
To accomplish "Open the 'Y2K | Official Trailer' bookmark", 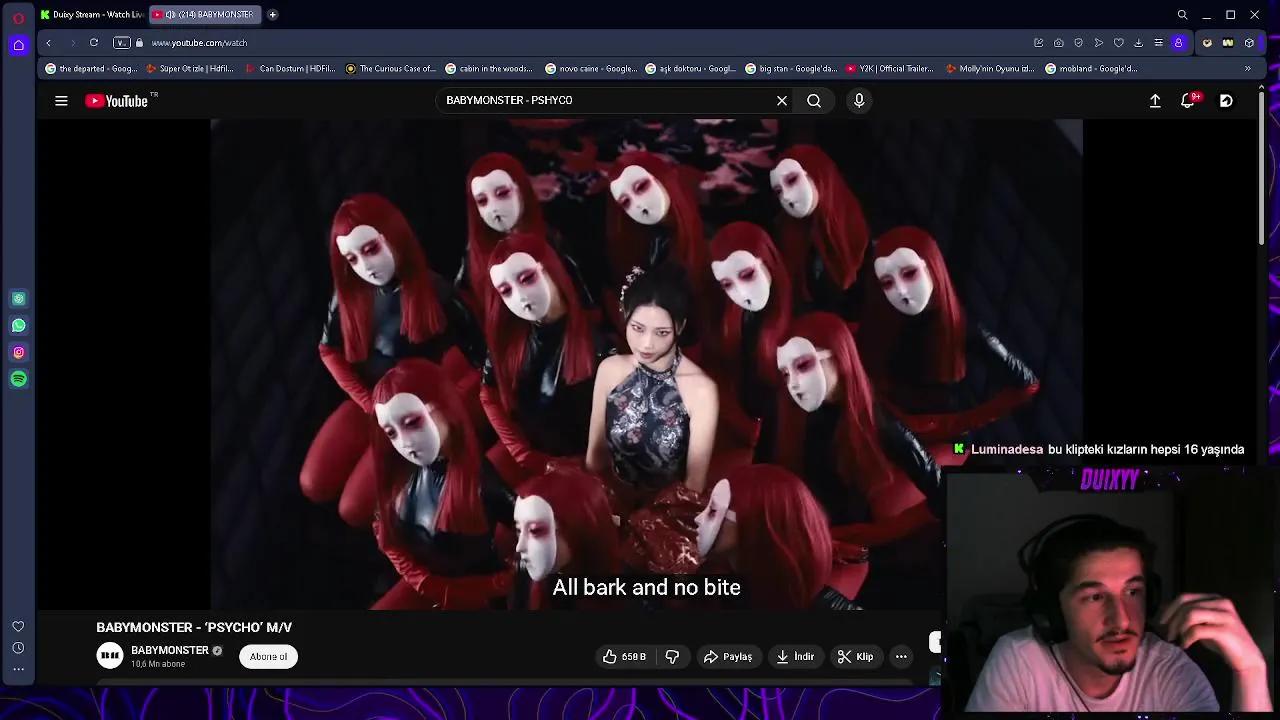I will pyautogui.click(x=890, y=69).
